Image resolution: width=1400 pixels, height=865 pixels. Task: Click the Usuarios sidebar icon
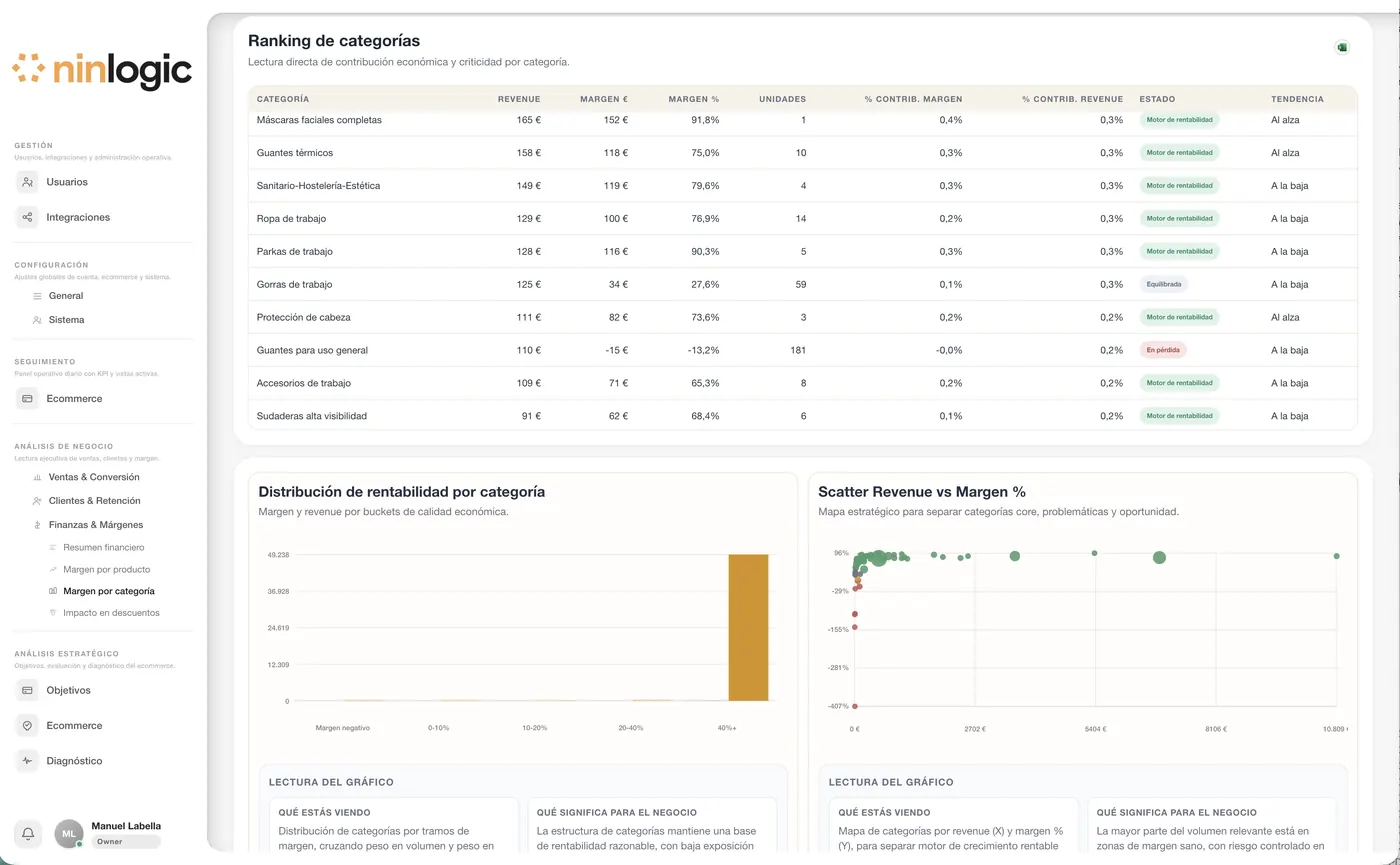tap(27, 182)
